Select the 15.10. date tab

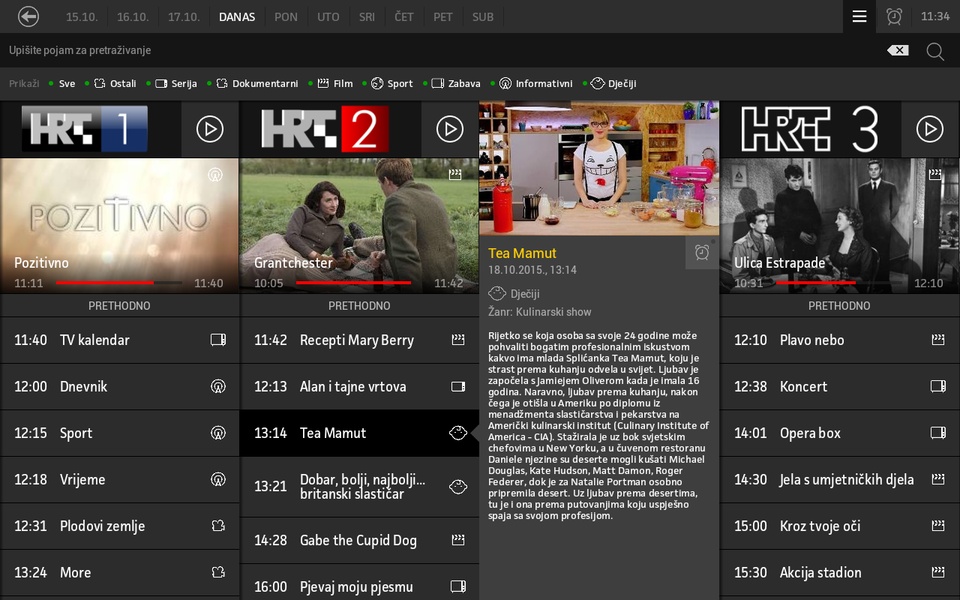pyautogui.click(x=82, y=17)
